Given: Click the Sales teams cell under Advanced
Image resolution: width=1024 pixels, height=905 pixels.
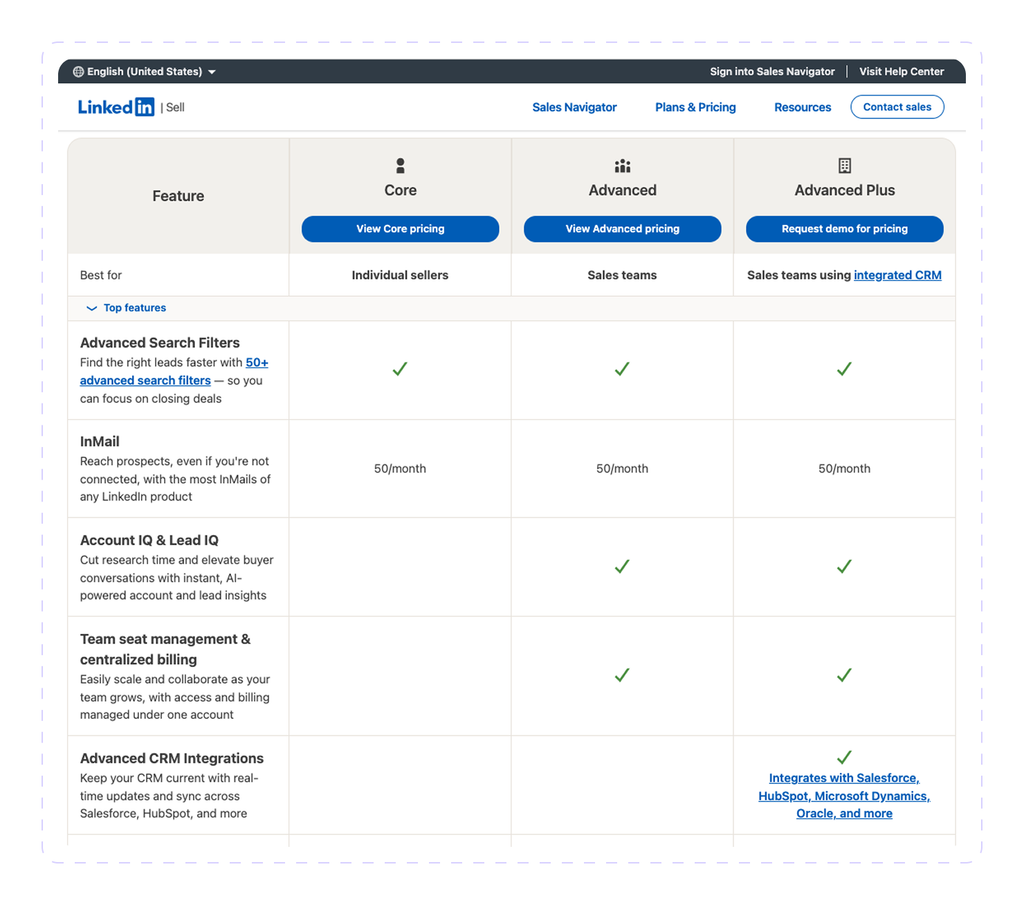Looking at the screenshot, I should point(622,276).
